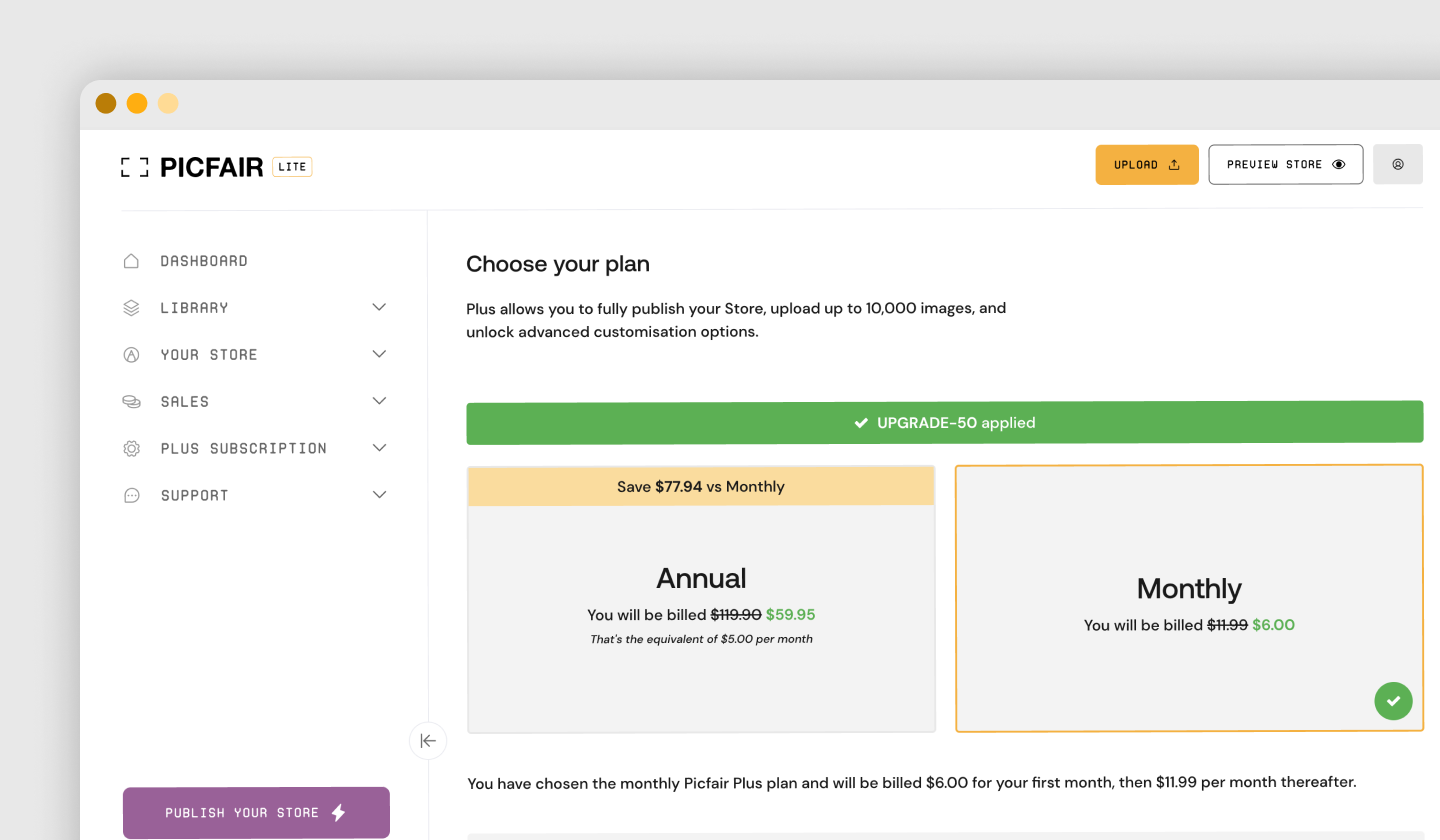Open Your Store menu item
The image size is (1440, 840).
coord(209,355)
